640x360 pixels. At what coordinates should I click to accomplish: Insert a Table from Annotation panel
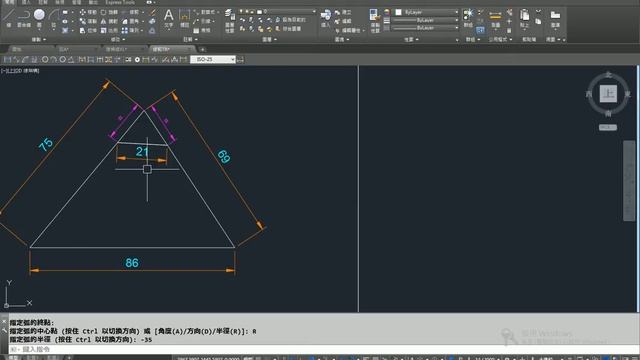(x=202, y=30)
